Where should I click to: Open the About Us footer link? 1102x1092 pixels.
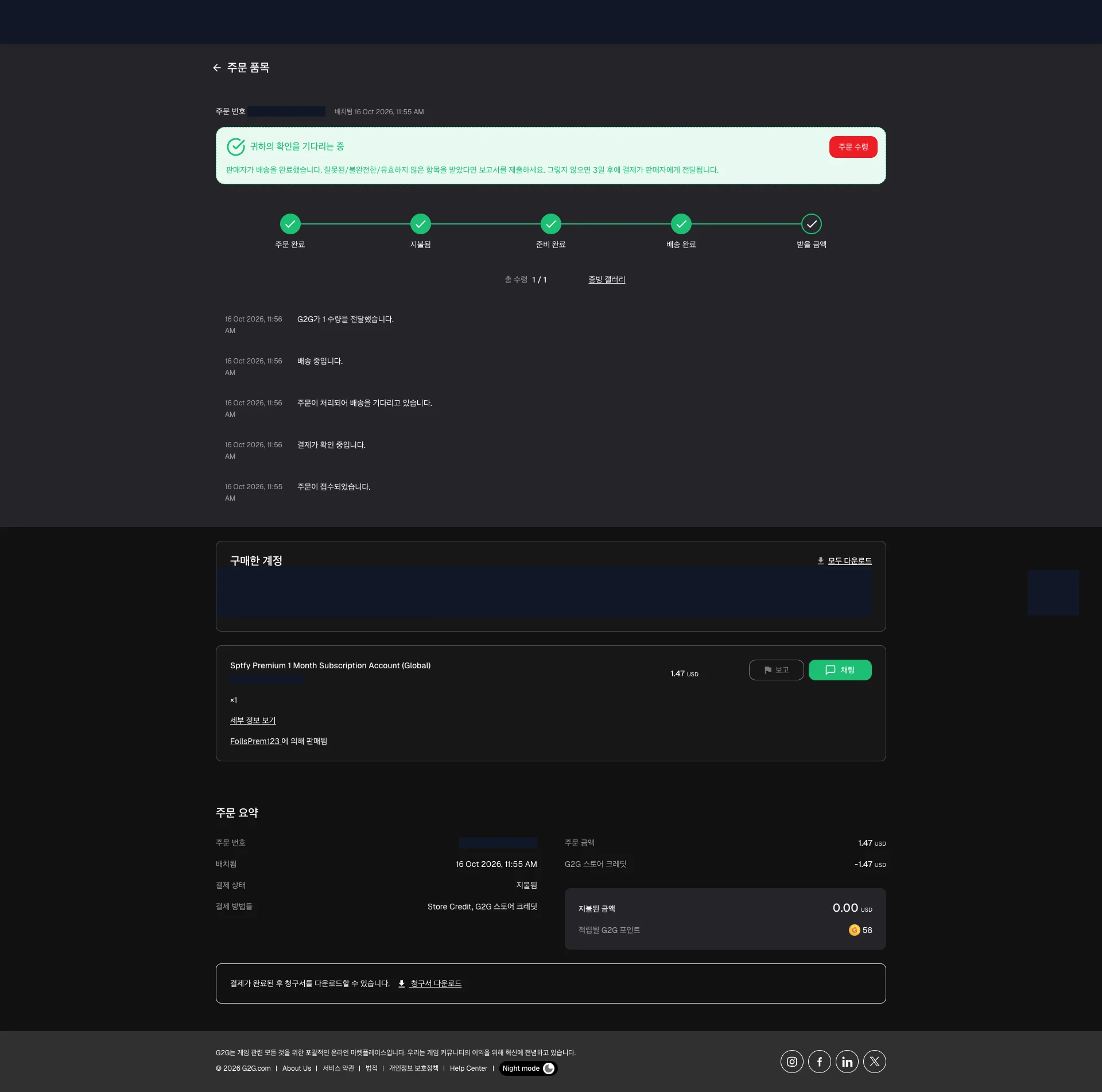[x=297, y=1068]
